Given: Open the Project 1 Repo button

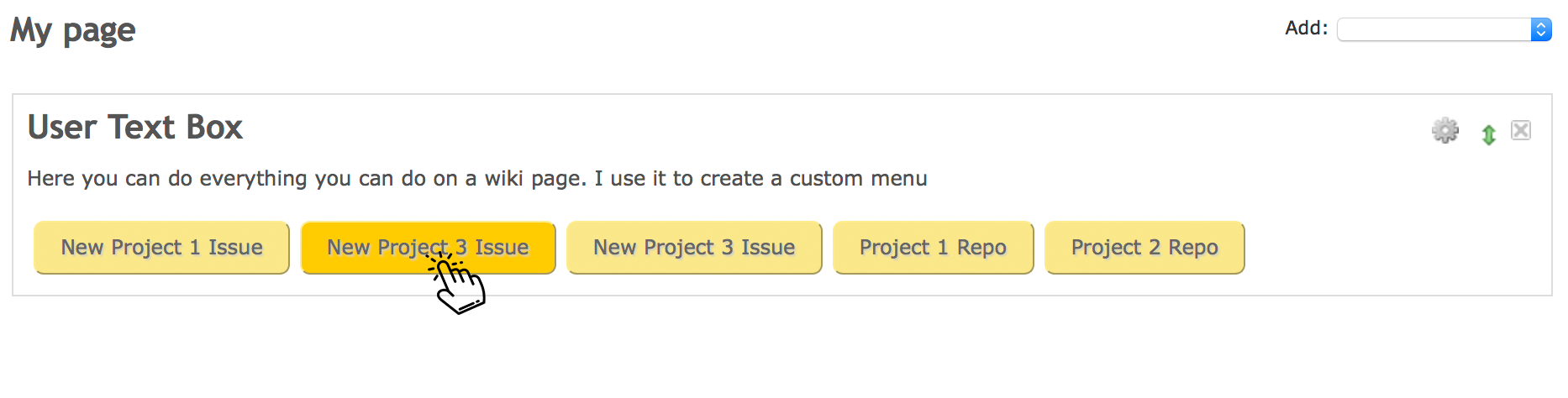Looking at the screenshot, I should [933, 248].
